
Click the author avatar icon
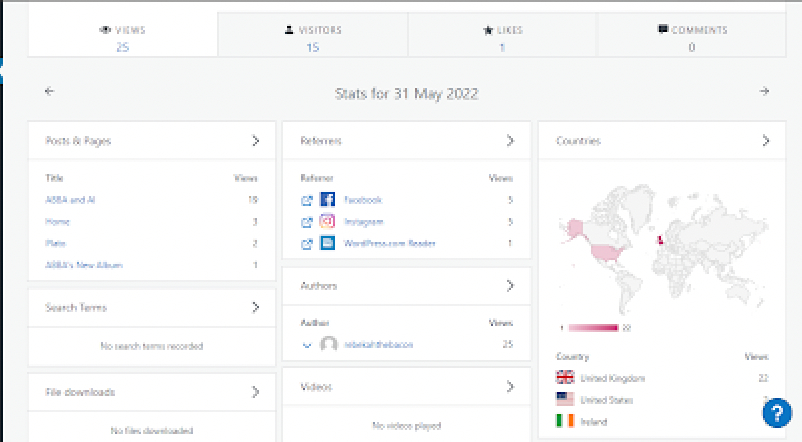point(329,344)
